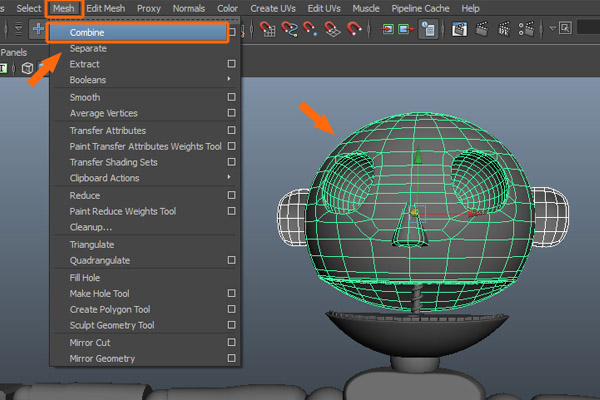Expand the Booleans submenu
The width and height of the screenshot is (600, 400).
coord(229,80)
